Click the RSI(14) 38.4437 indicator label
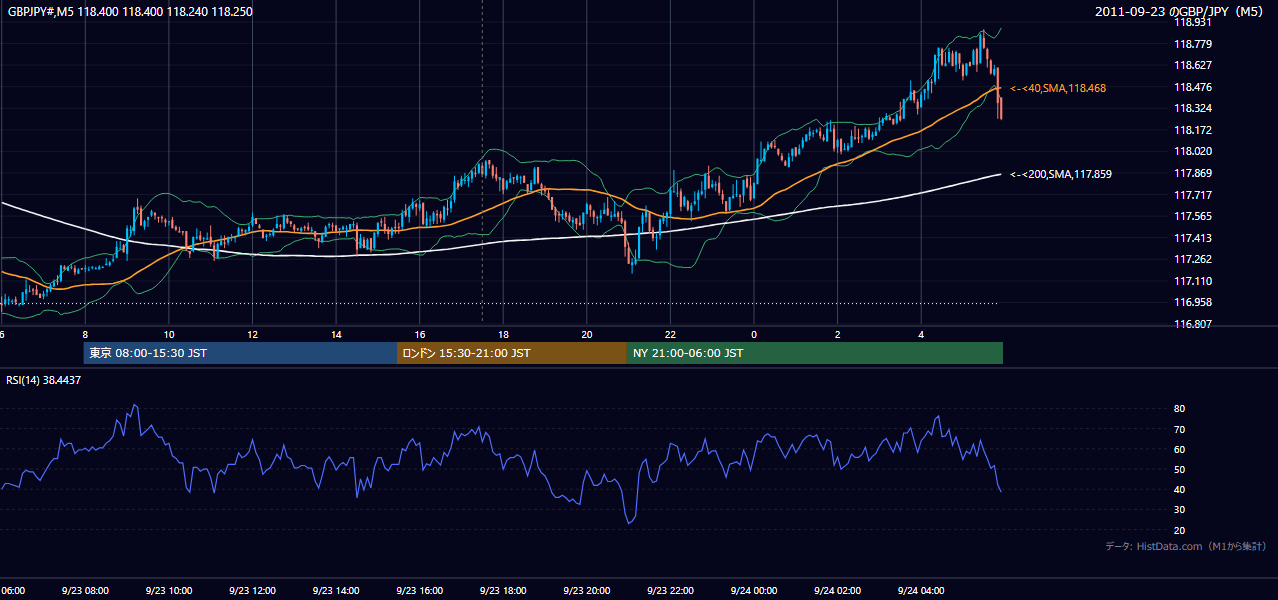1278x600 pixels. click(44, 380)
